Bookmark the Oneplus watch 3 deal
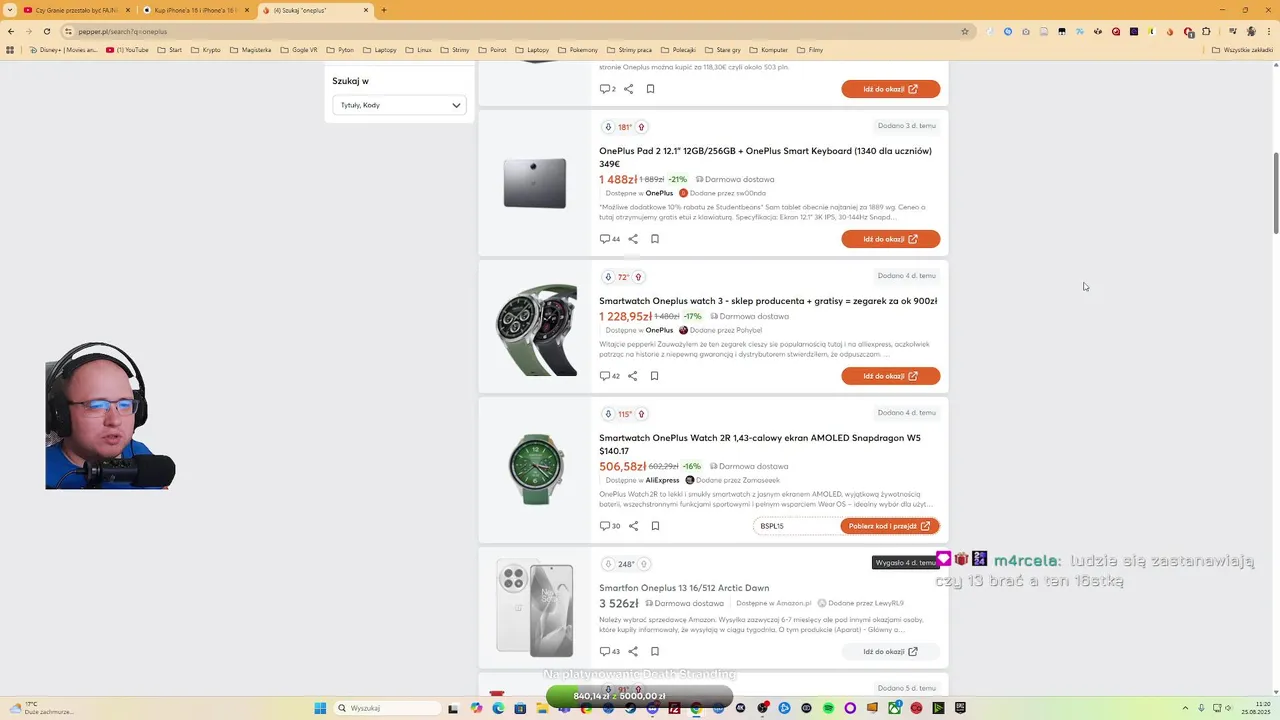Viewport: 1280px width, 720px height. pyautogui.click(x=654, y=376)
